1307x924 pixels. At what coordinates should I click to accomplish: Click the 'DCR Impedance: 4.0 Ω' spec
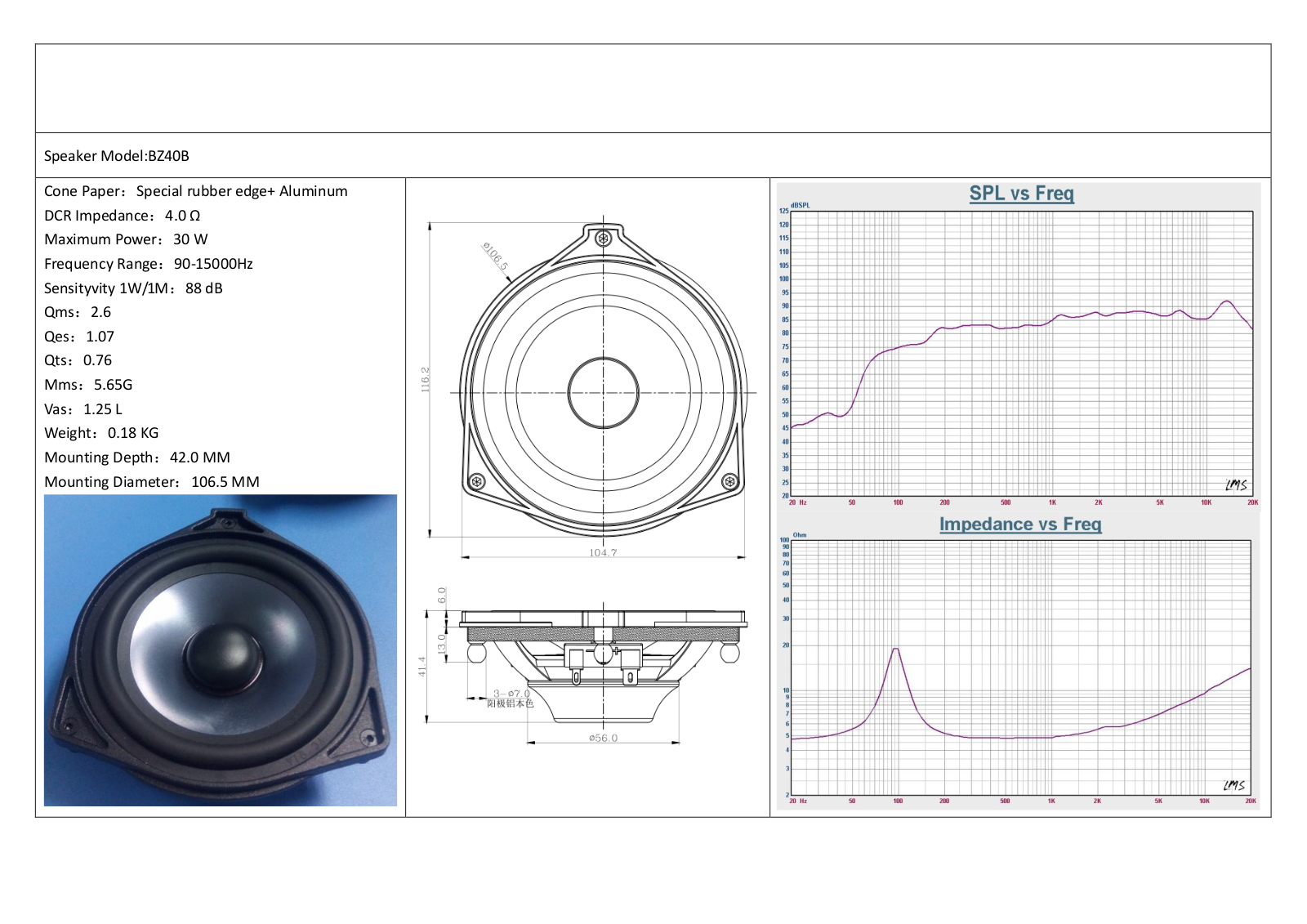pos(123,216)
